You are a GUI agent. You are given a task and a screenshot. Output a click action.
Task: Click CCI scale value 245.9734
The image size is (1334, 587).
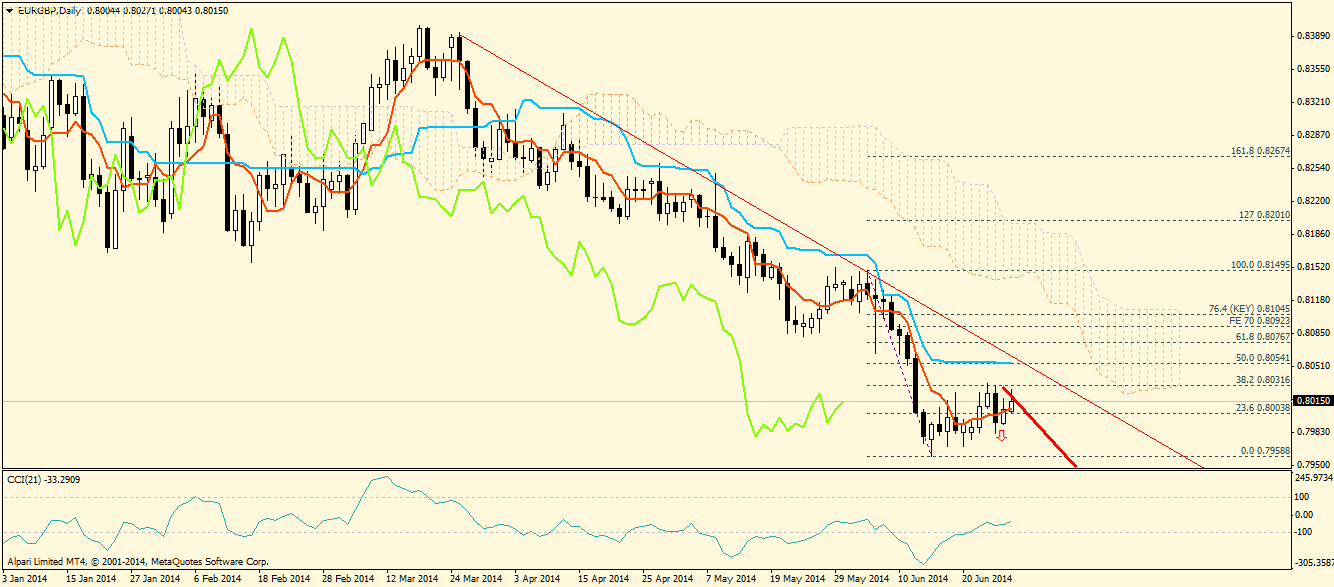[x=1313, y=478]
